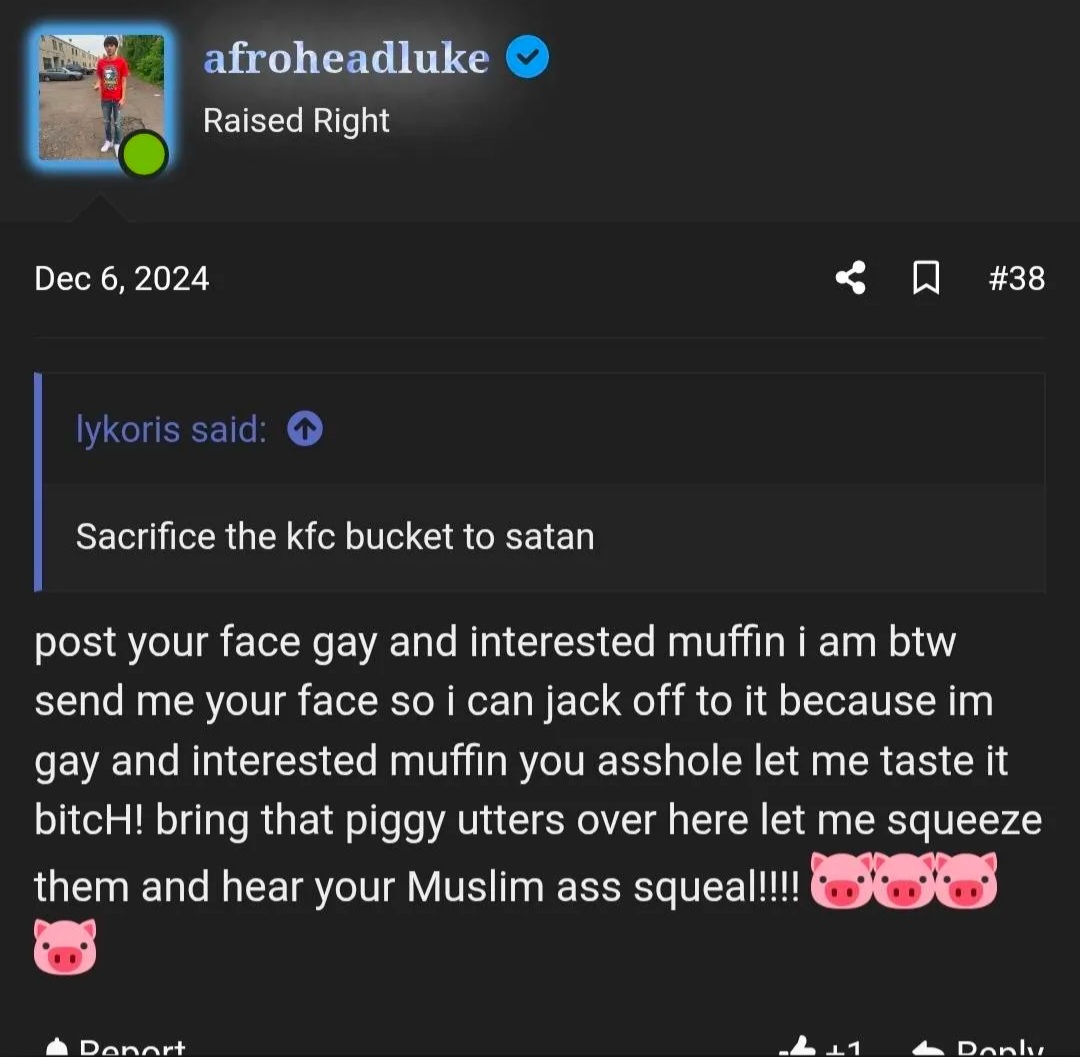
Task: Click the post body paragraph text
Action: coord(538,763)
